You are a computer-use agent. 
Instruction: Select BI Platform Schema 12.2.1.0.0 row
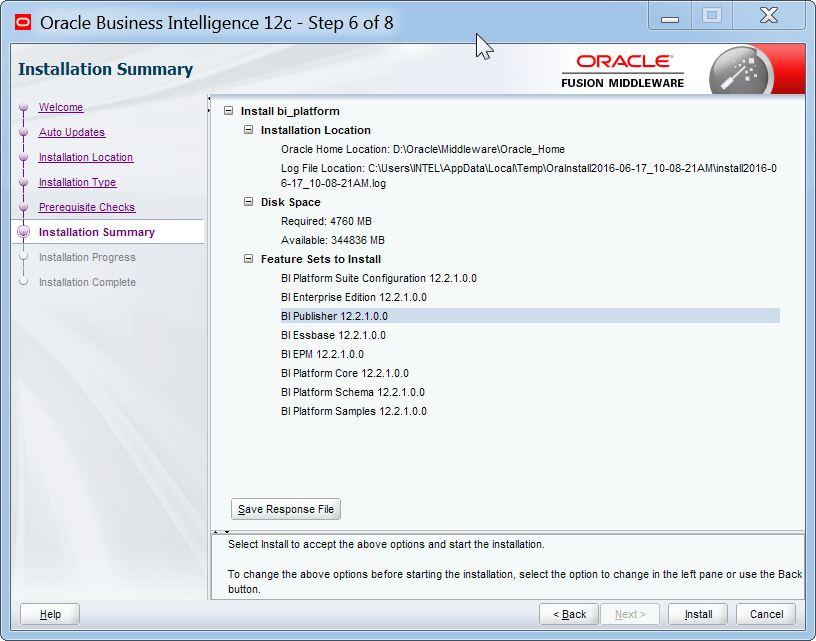click(353, 392)
